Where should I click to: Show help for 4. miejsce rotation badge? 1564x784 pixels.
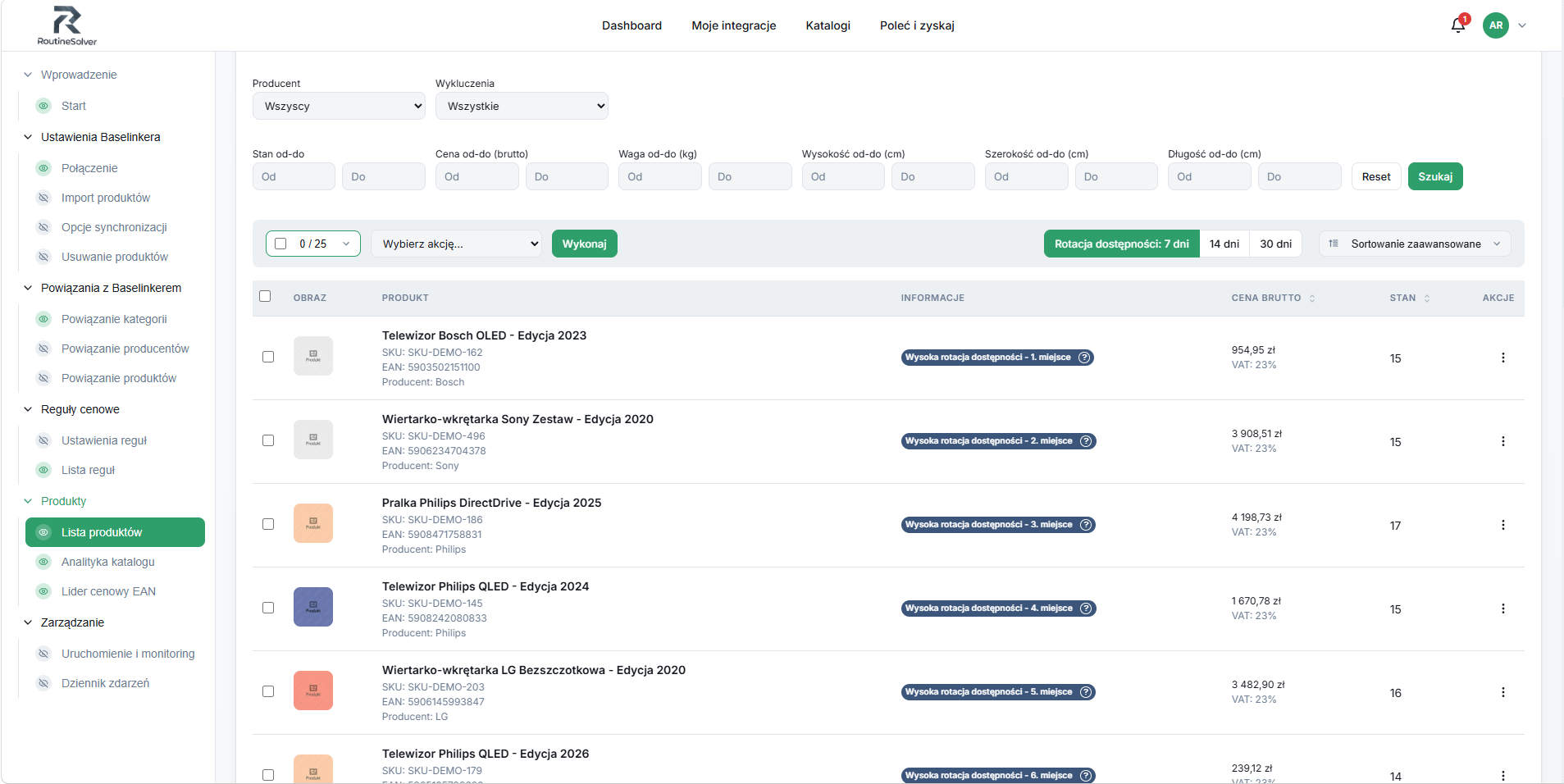[1086, 609]
